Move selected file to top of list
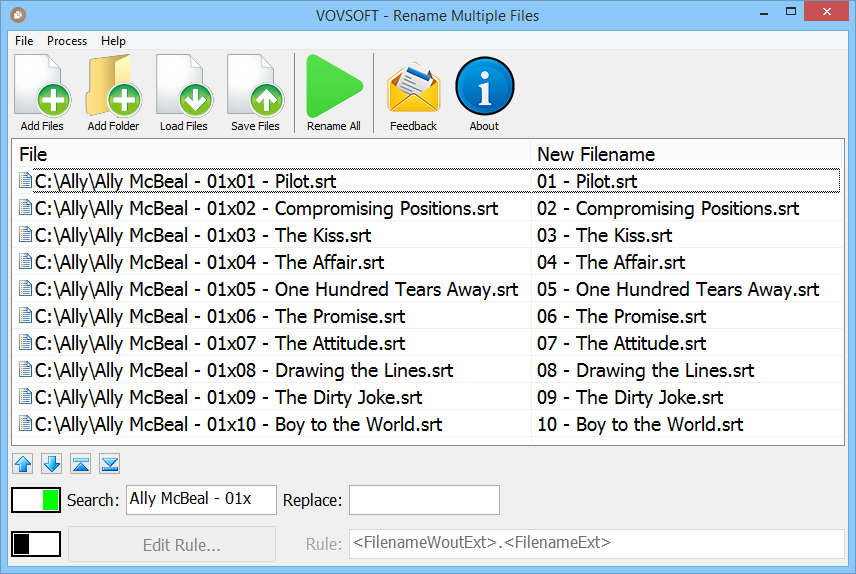The height and width of the screenshot is (574, 856). pyautogui.click(x=81, y=464)
